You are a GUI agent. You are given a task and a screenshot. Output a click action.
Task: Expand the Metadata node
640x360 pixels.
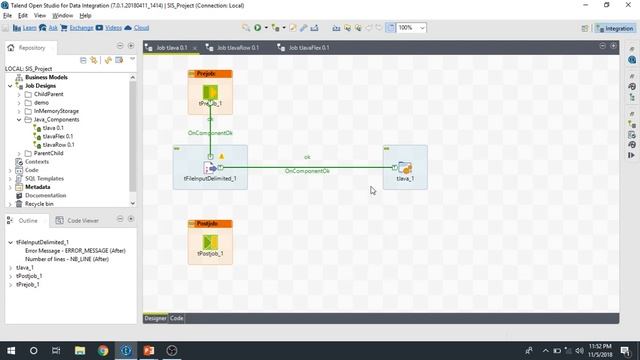coord(10,187)
